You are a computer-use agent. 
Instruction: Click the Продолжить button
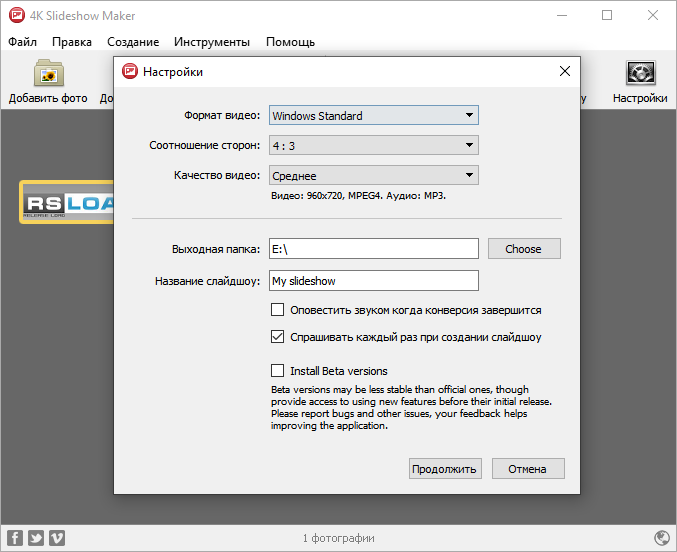tap(445, 469)
